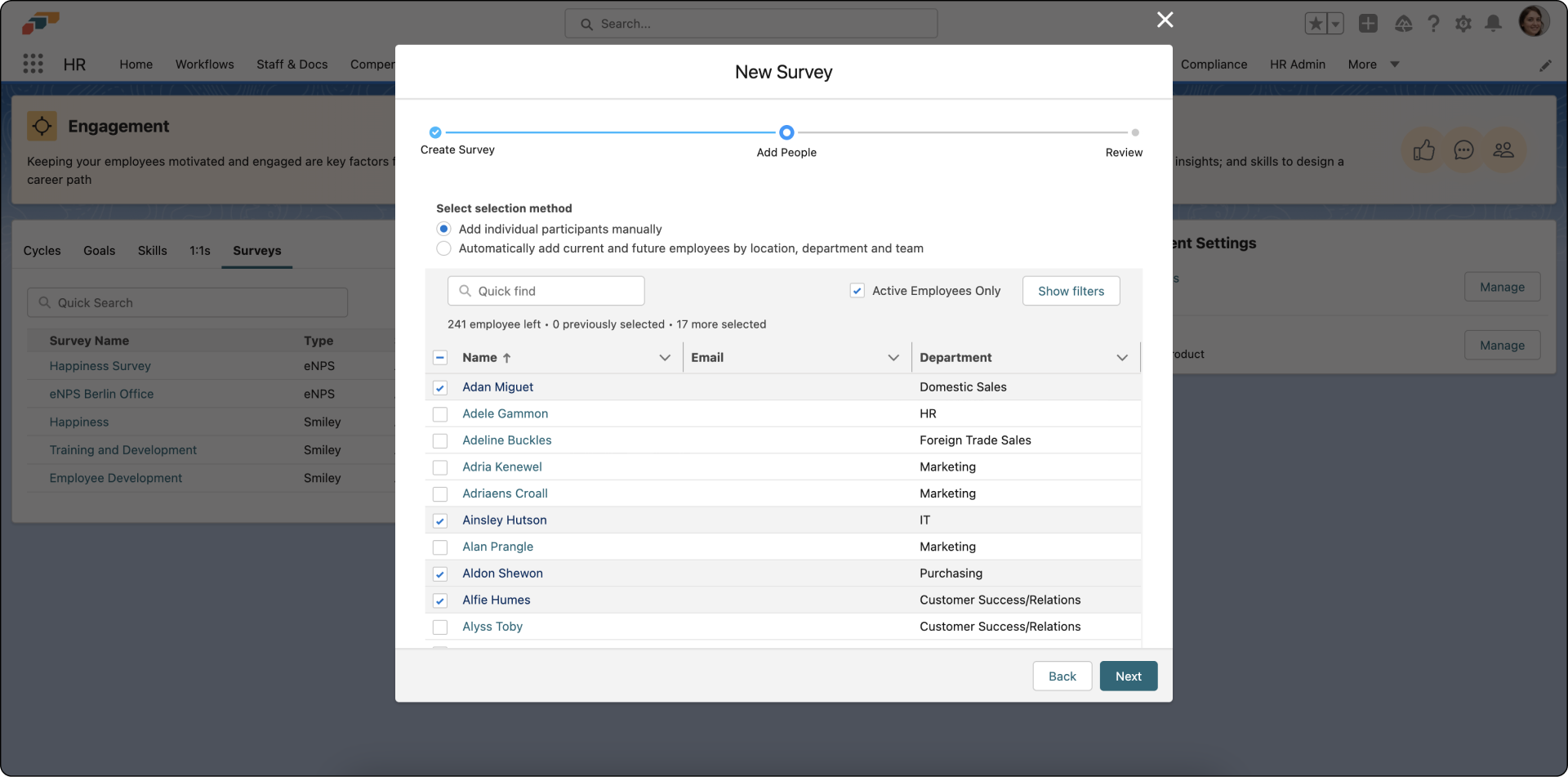Select automatic add by location option
The width and height of the screenshot is (1568, 777).
pos(443,248)
